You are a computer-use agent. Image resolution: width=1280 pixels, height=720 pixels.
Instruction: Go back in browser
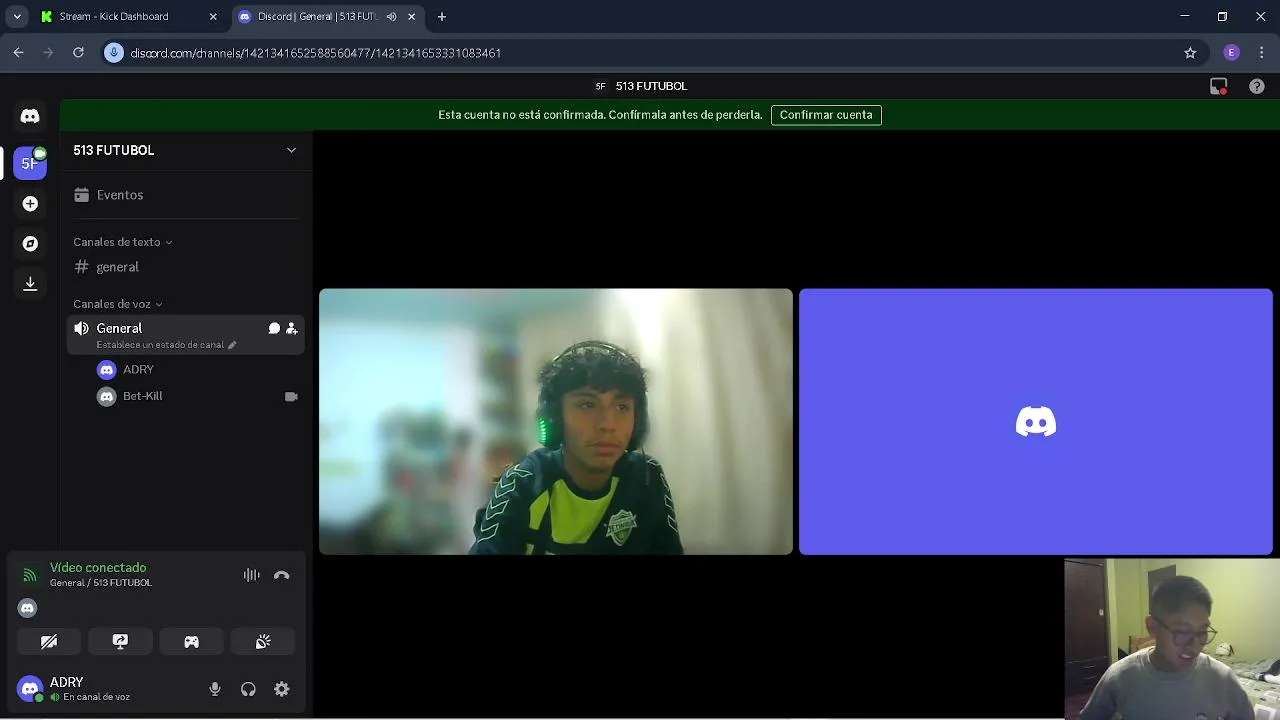18,53
